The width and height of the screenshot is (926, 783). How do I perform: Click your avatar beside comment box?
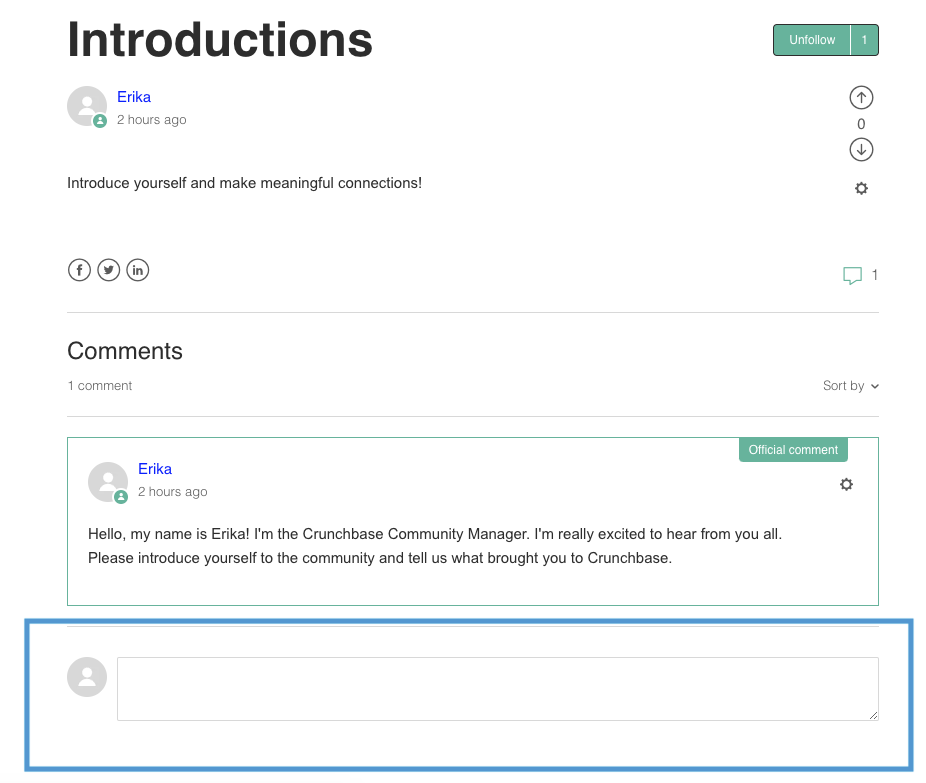87,677
